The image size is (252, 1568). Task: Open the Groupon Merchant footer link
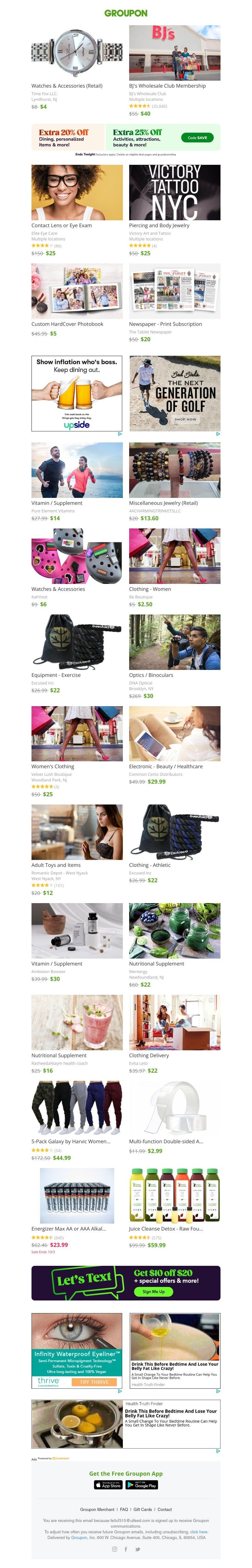click(x=97, y=1509)
